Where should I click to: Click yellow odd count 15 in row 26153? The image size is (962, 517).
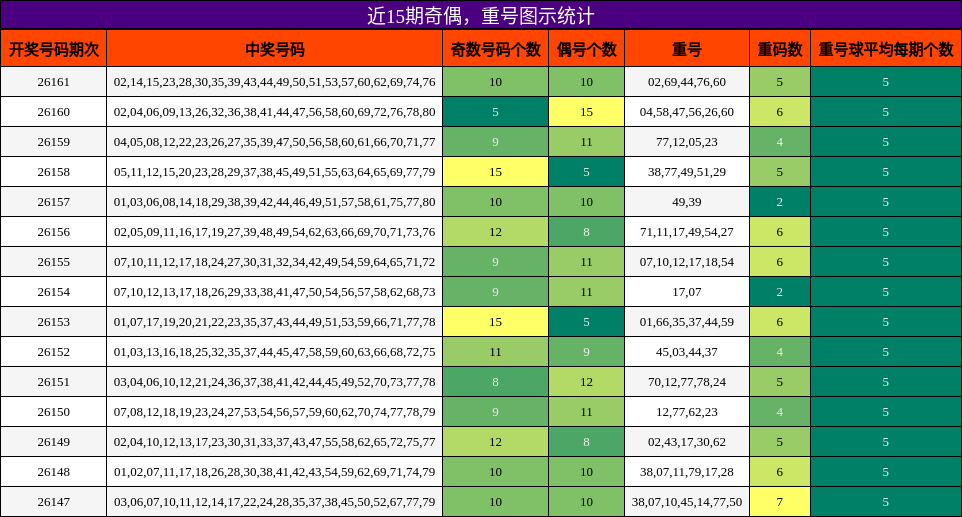click(495, 322)
